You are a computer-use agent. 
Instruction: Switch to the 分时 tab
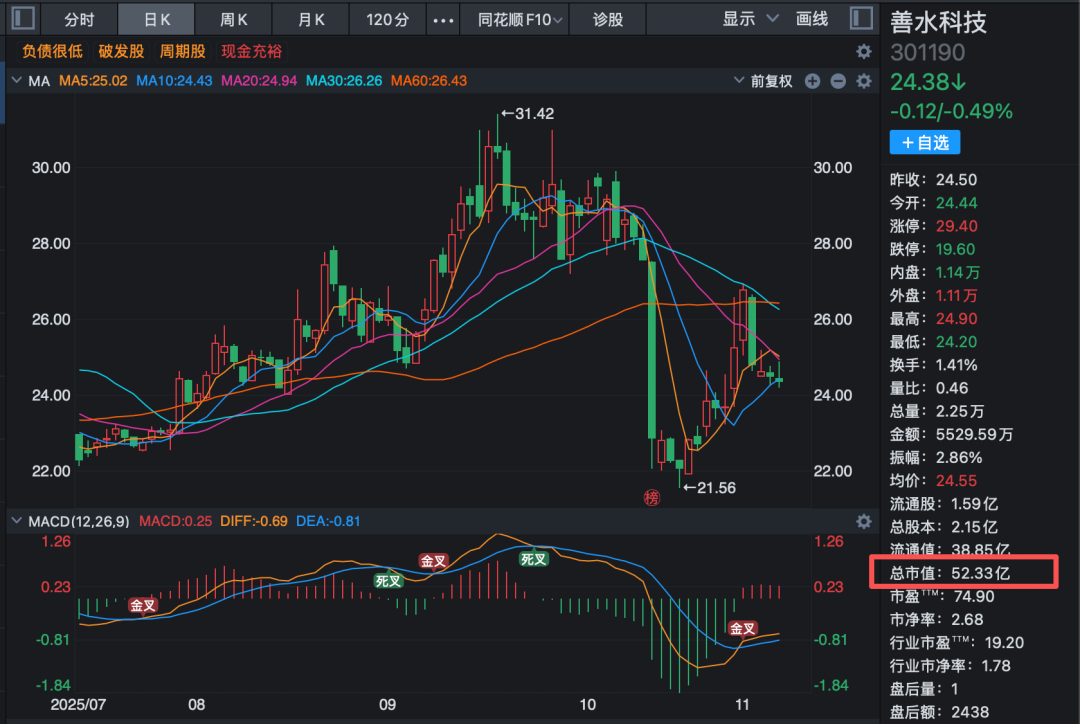tap(78, 18)
